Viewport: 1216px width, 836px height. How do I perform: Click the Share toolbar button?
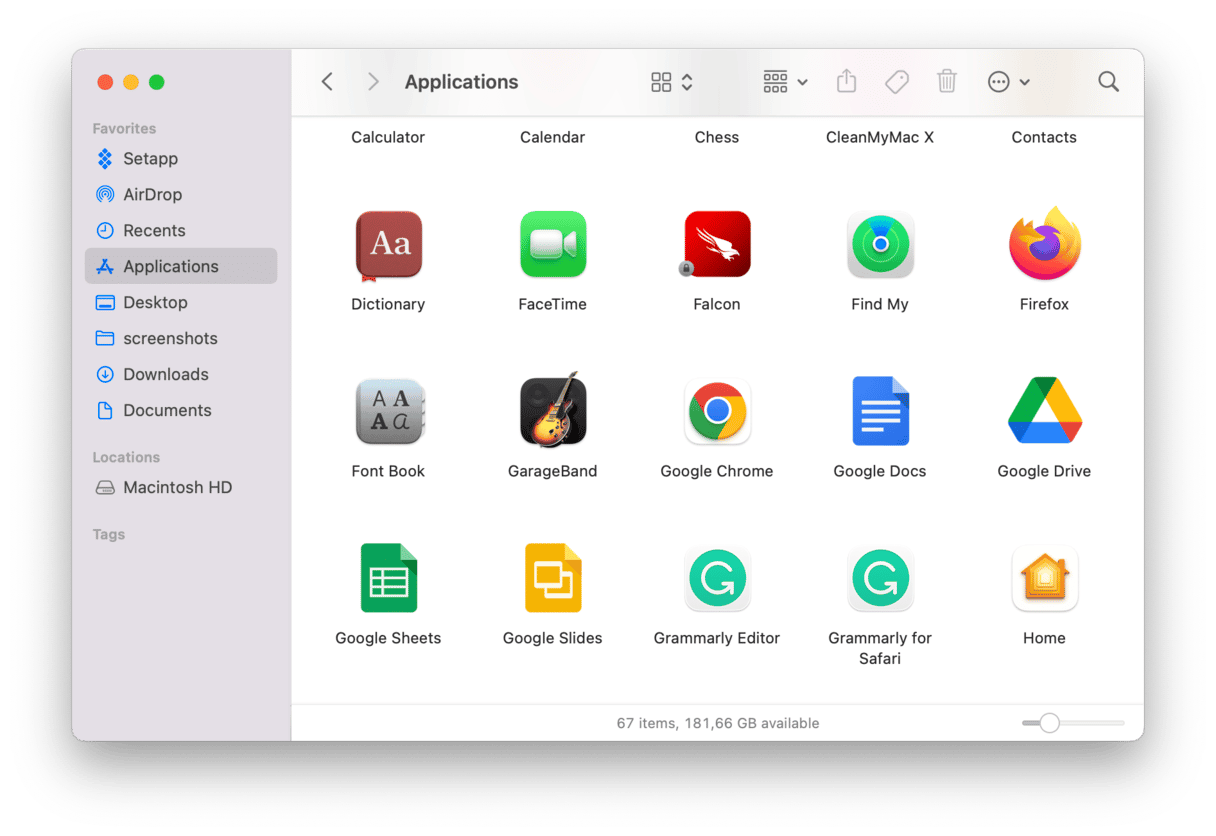(846, 82)
